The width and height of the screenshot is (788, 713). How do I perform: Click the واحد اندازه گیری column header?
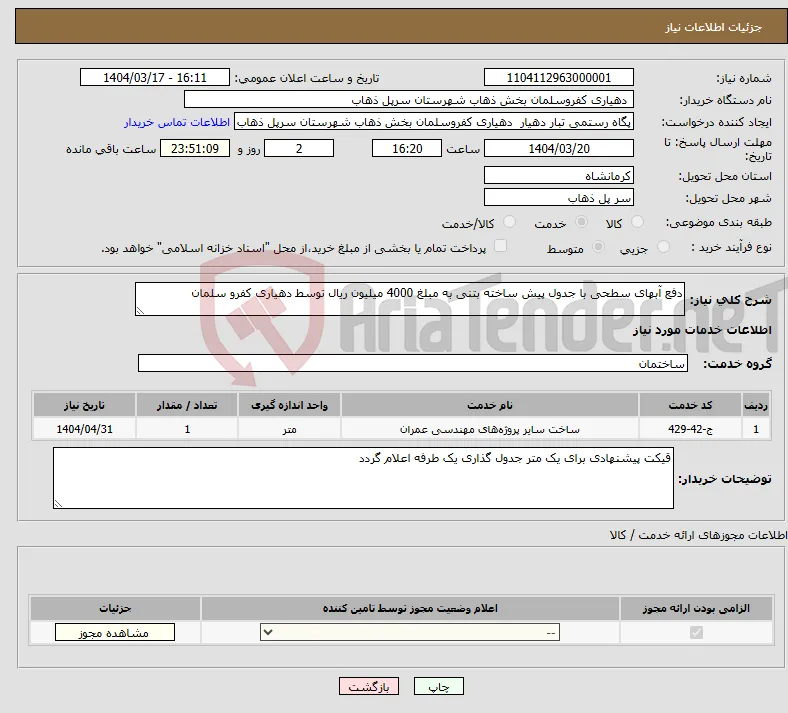[x=289, y=405]
